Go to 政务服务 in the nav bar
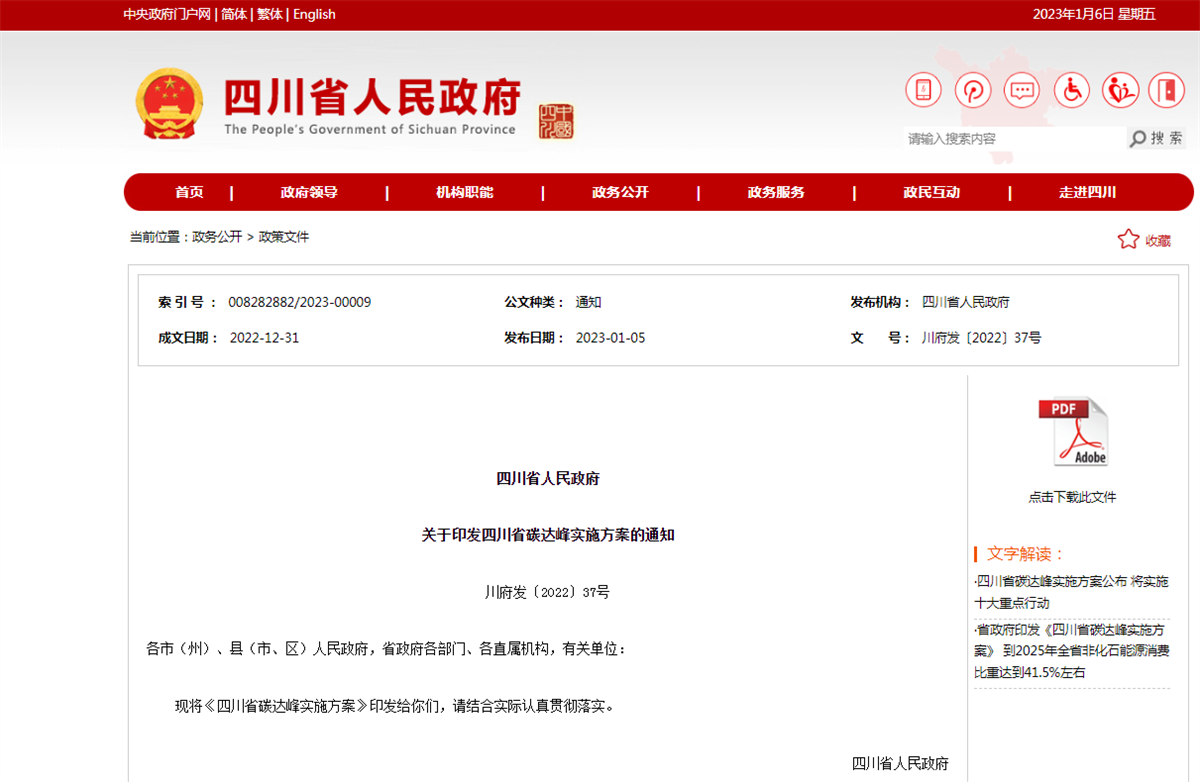Screen dimensions: 1200x782 click(x=776, y=192)
